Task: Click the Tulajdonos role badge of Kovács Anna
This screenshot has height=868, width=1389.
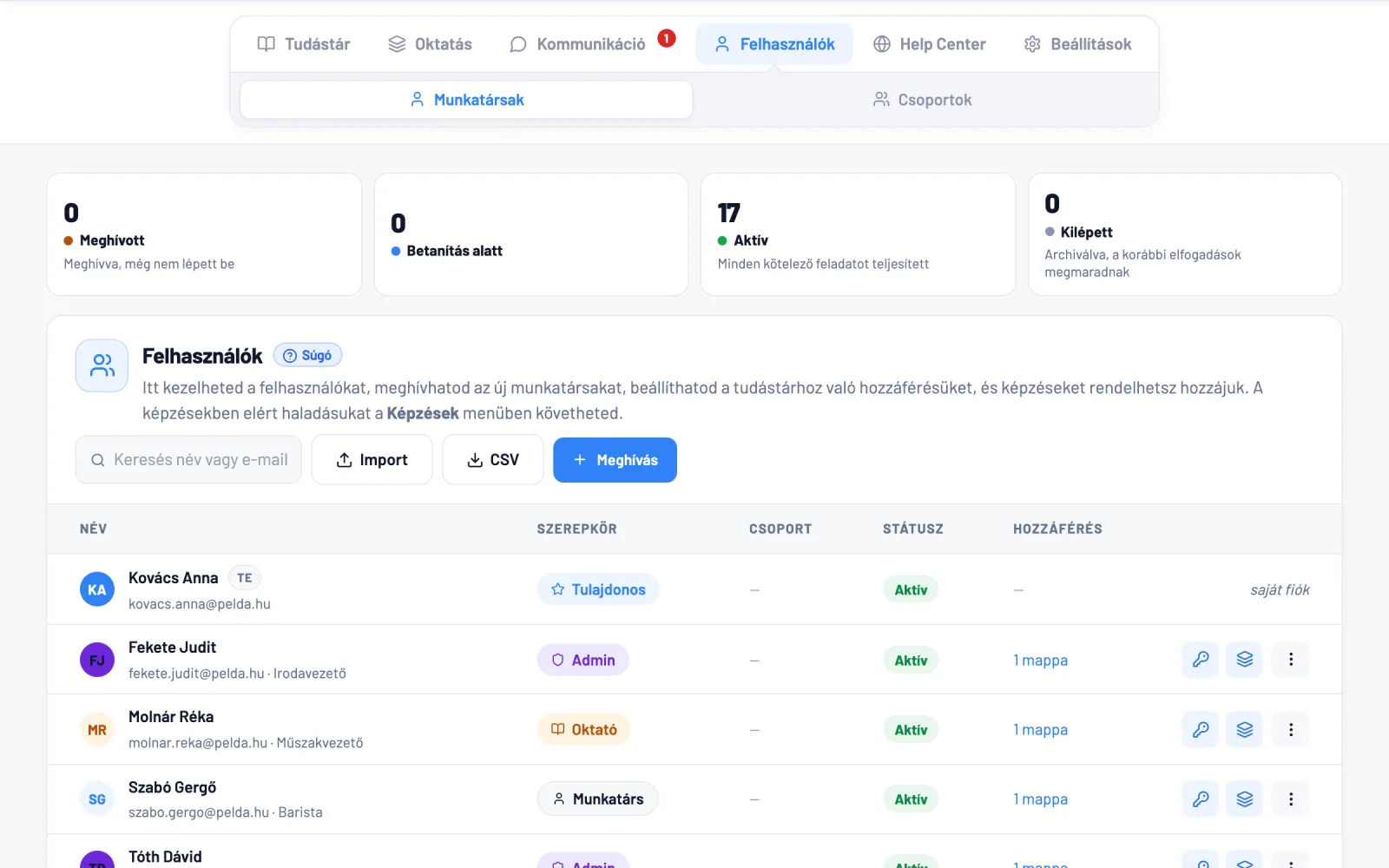Action: (x=598, y=589)
